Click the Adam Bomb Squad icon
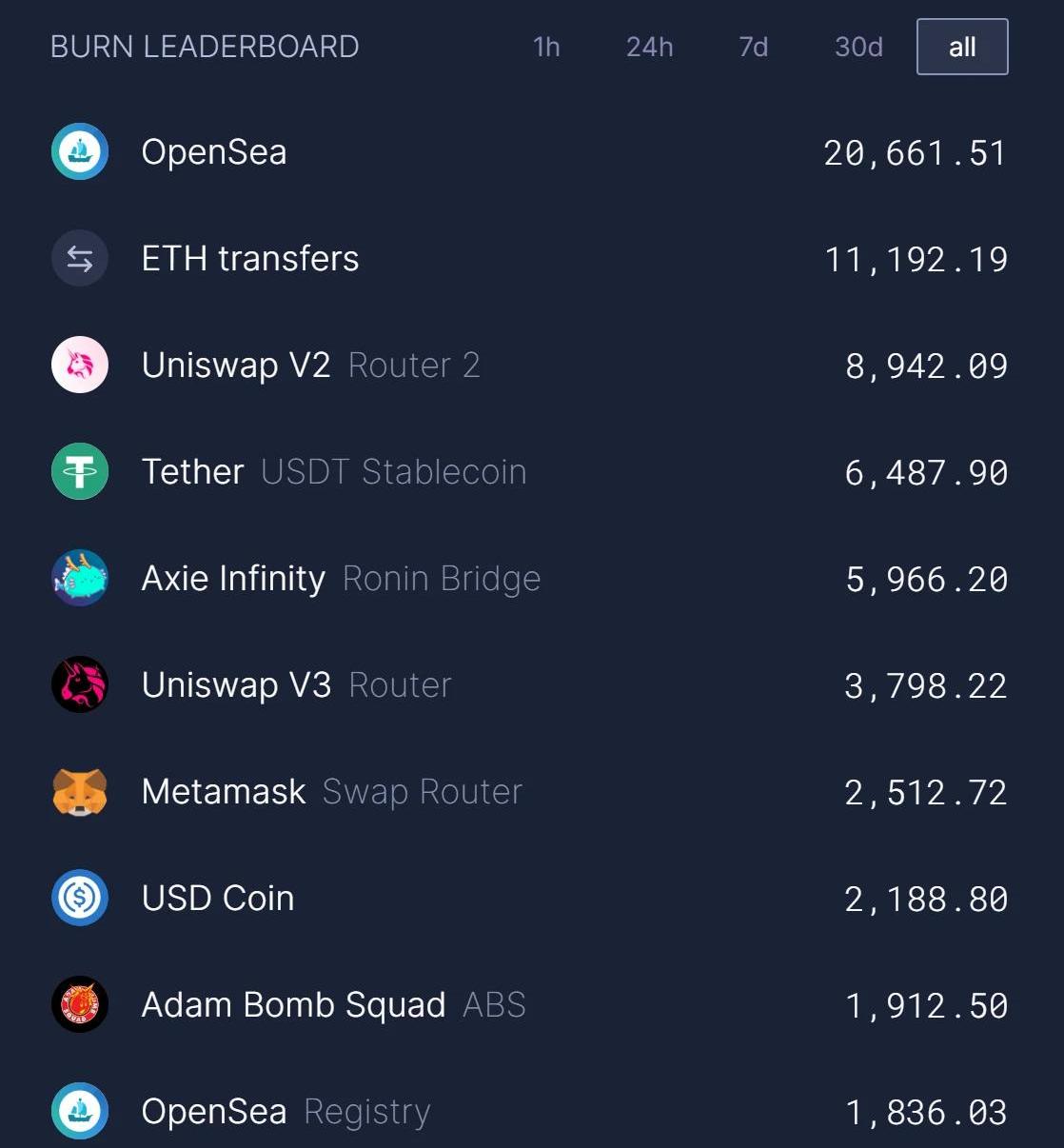The height and width of the screenshot is (1148, 1064). pos(80,1005)
